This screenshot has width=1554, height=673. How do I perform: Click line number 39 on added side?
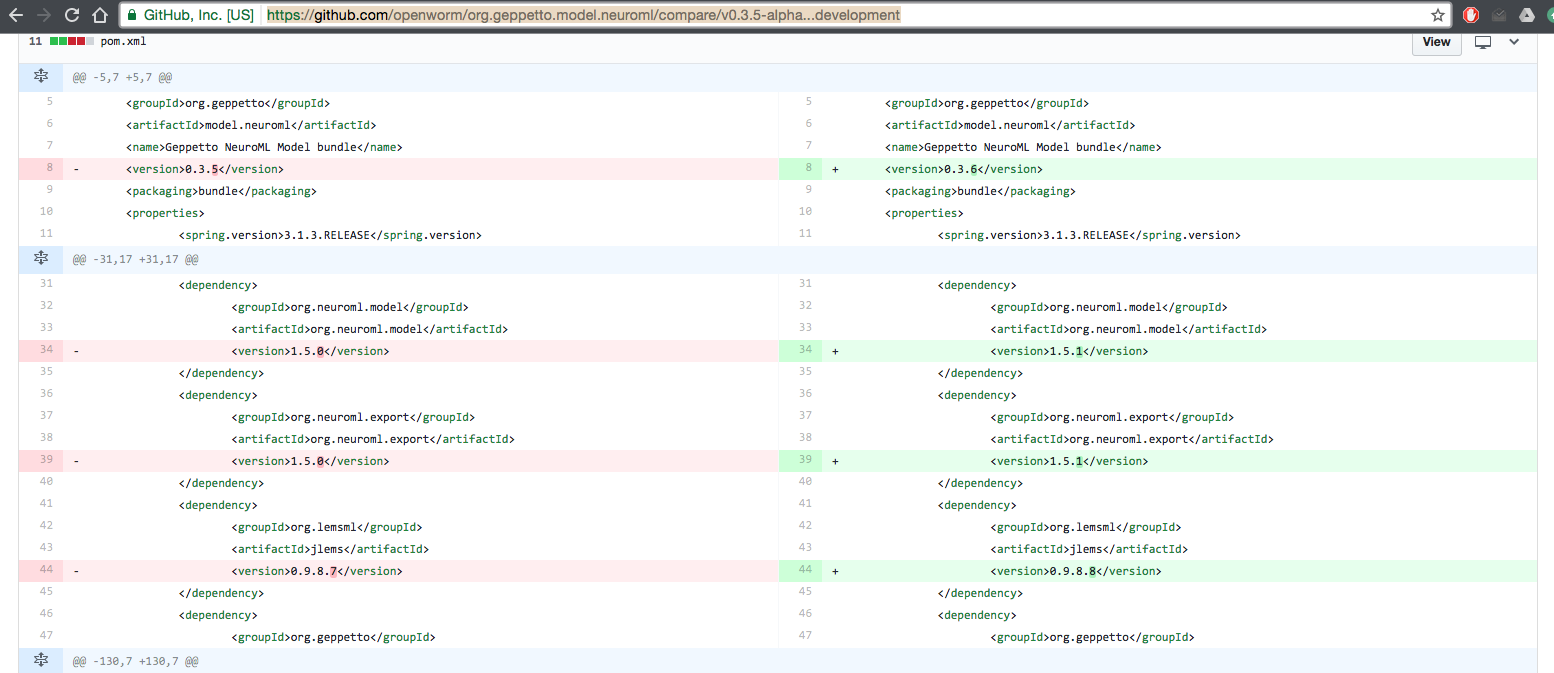(801, 461)
